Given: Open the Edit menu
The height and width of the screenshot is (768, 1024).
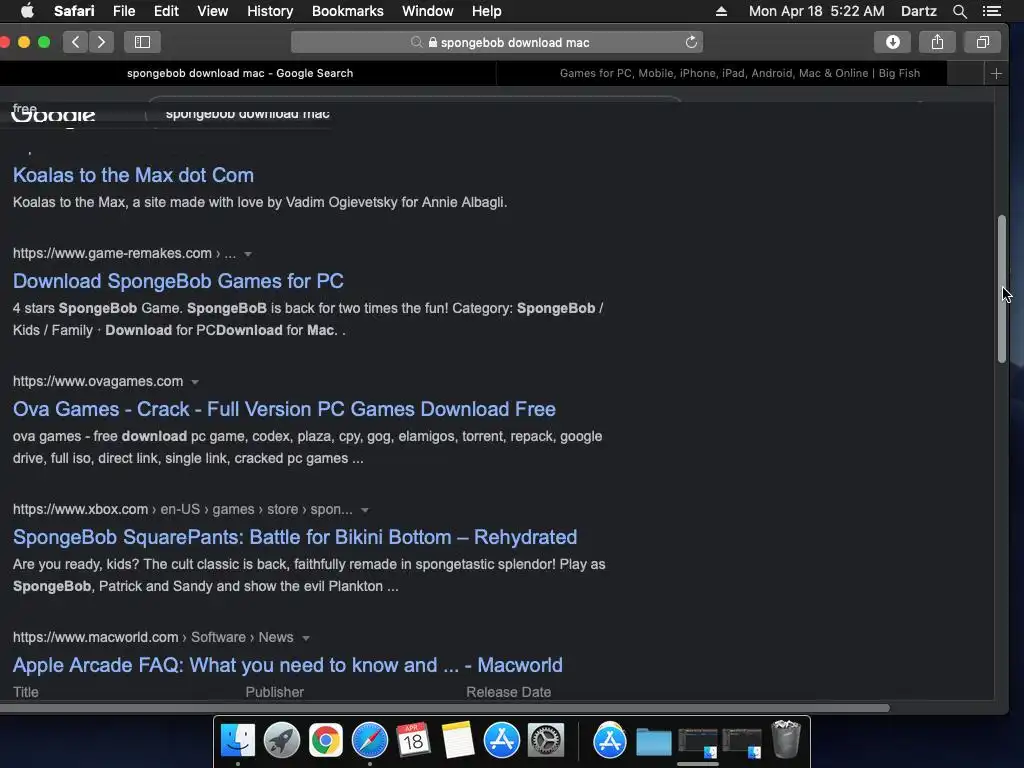Looking at the screenshot, I should 166,11.
